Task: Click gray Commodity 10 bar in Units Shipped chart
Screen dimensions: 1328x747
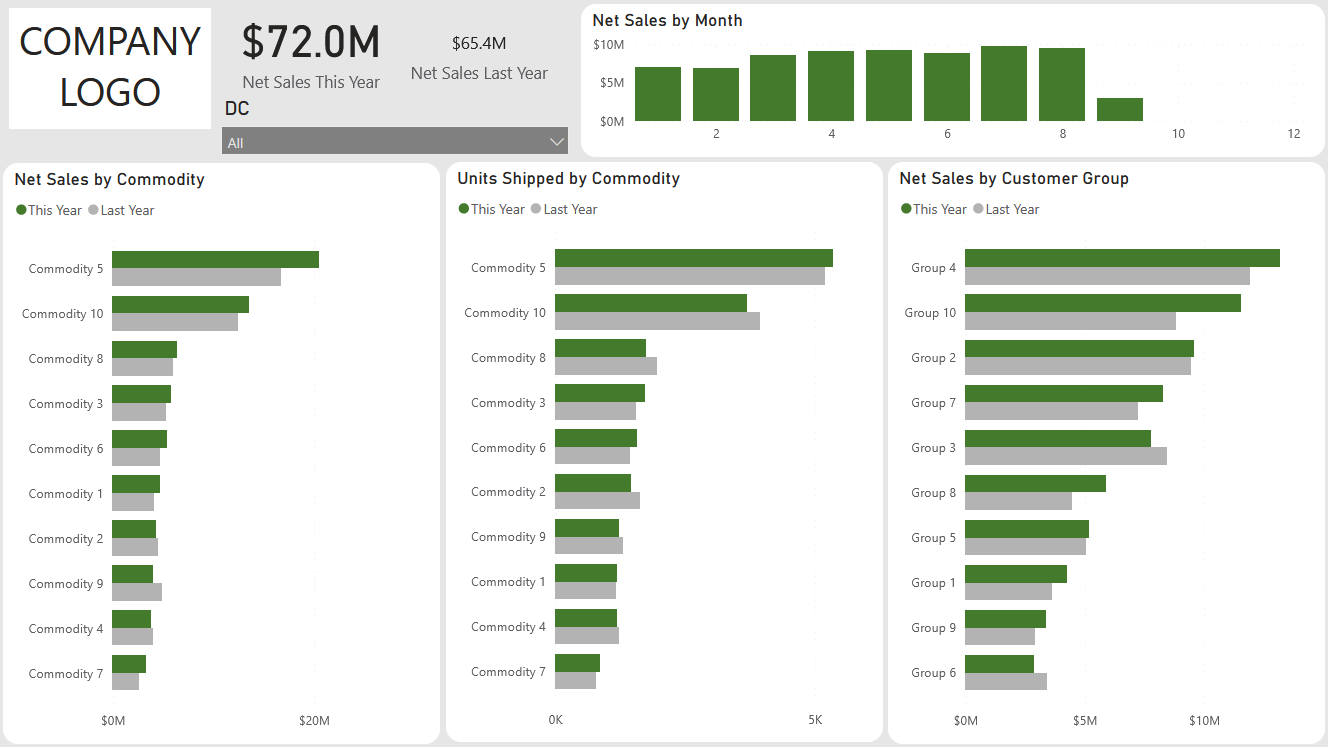Action: tap(657, 321)
